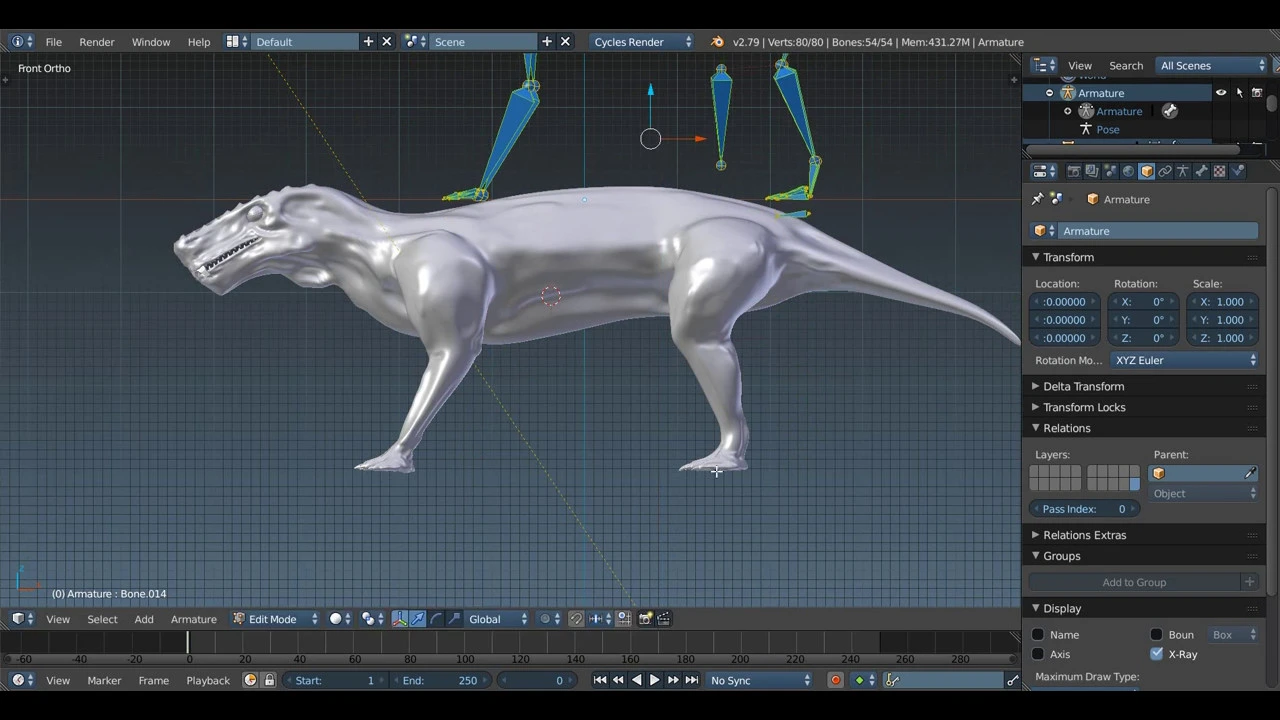Select the scale manipulator icon
Screen dimensions: 1280x720
tap(453, 619)
